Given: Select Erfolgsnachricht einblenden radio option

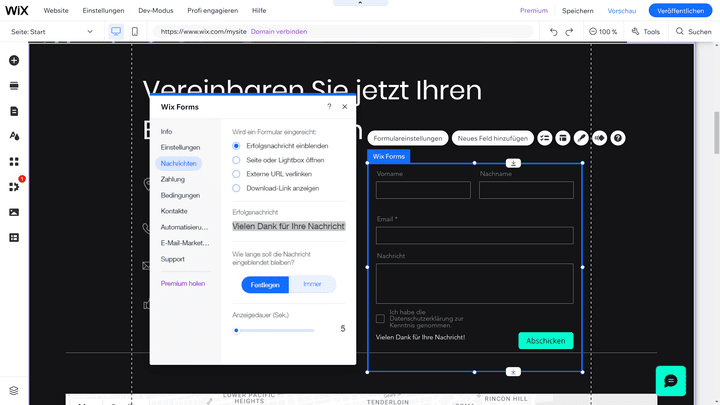Looking at the screenshot, I should point(236,146).
